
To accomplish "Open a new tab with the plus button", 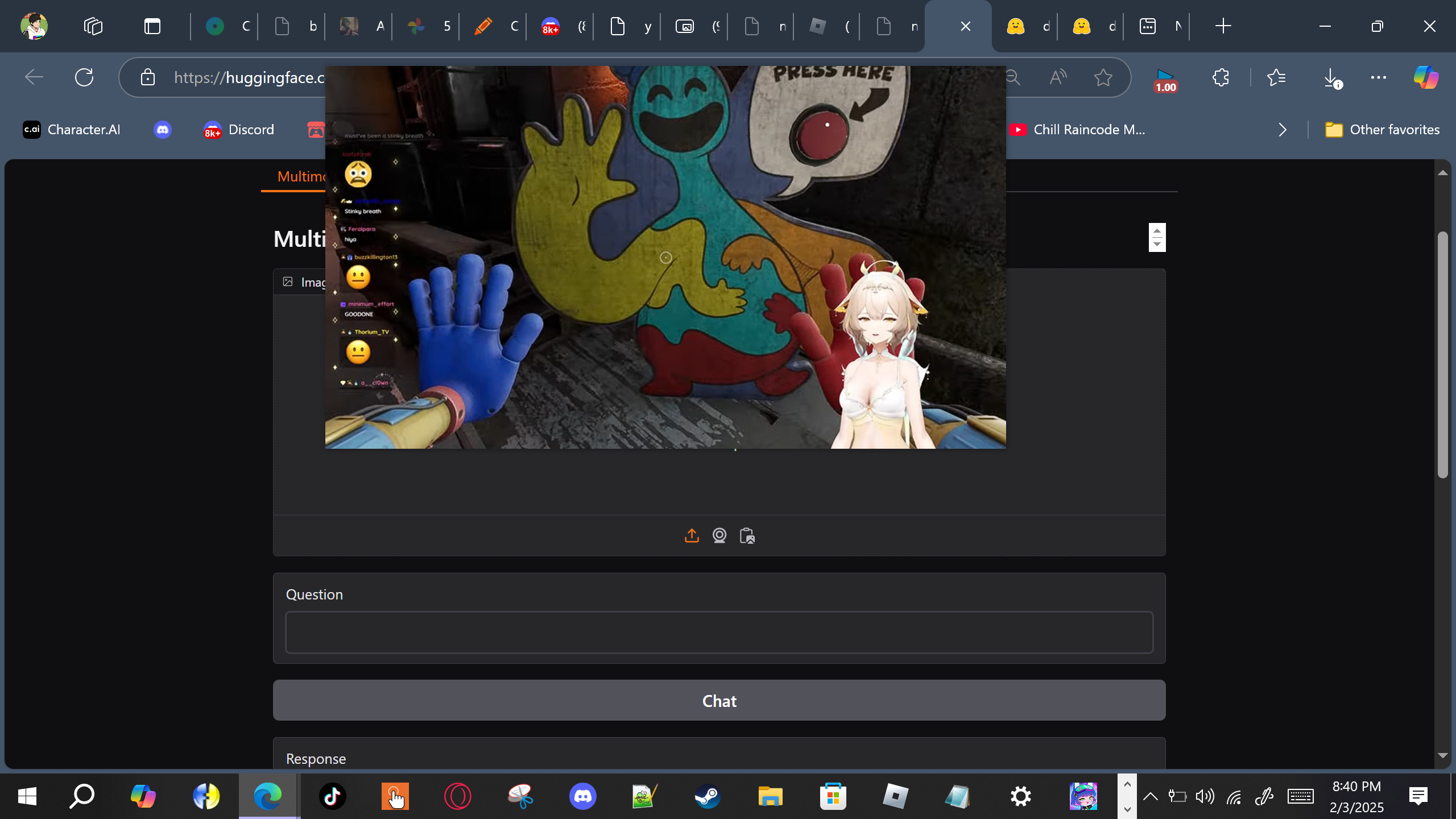I will [x=1223, y=26].
